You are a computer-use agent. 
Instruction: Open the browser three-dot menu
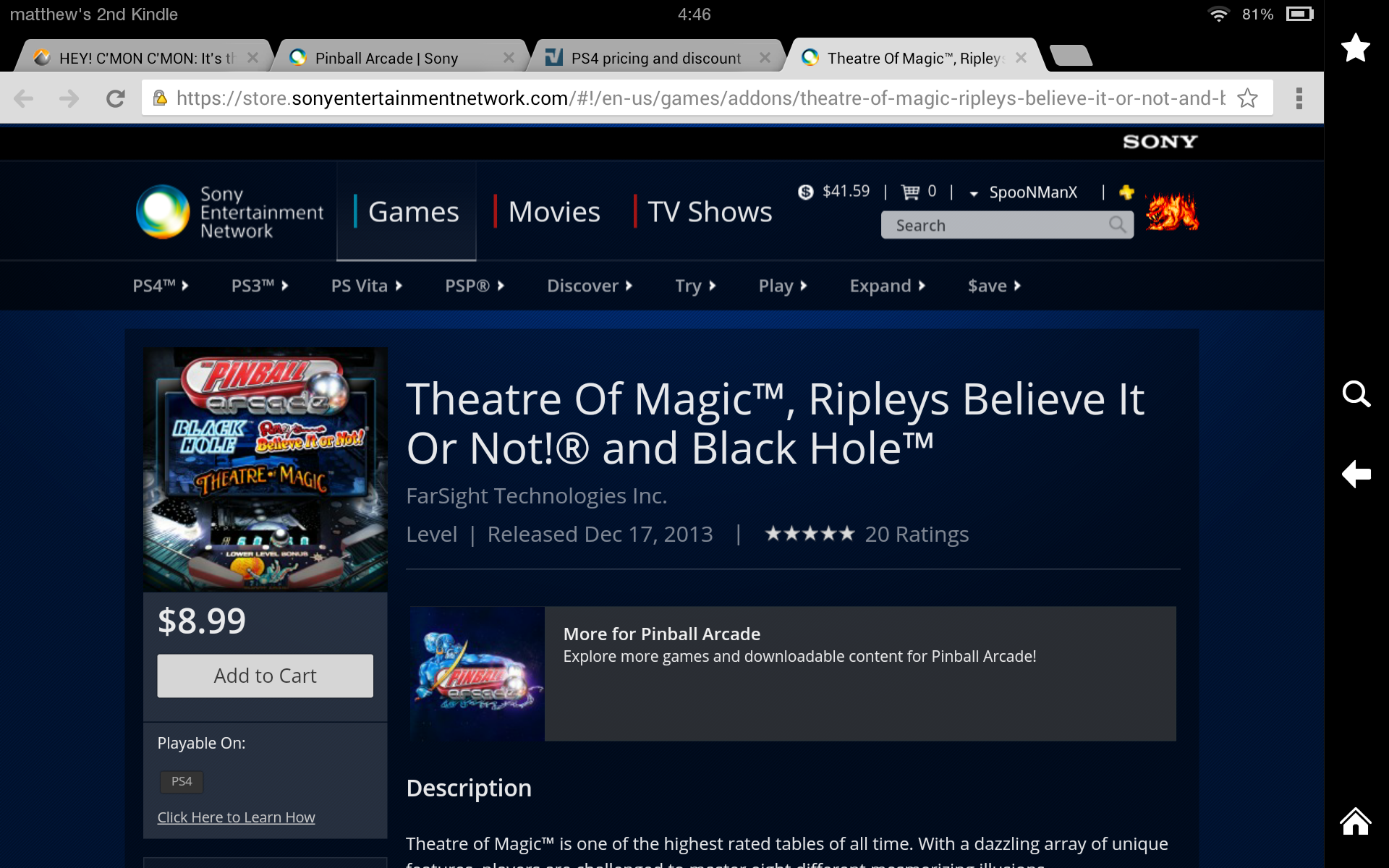pos(1299,98)
